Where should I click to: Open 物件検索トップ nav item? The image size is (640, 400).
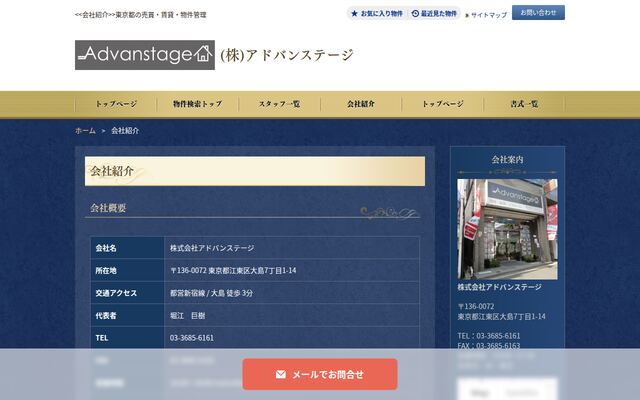198,104
